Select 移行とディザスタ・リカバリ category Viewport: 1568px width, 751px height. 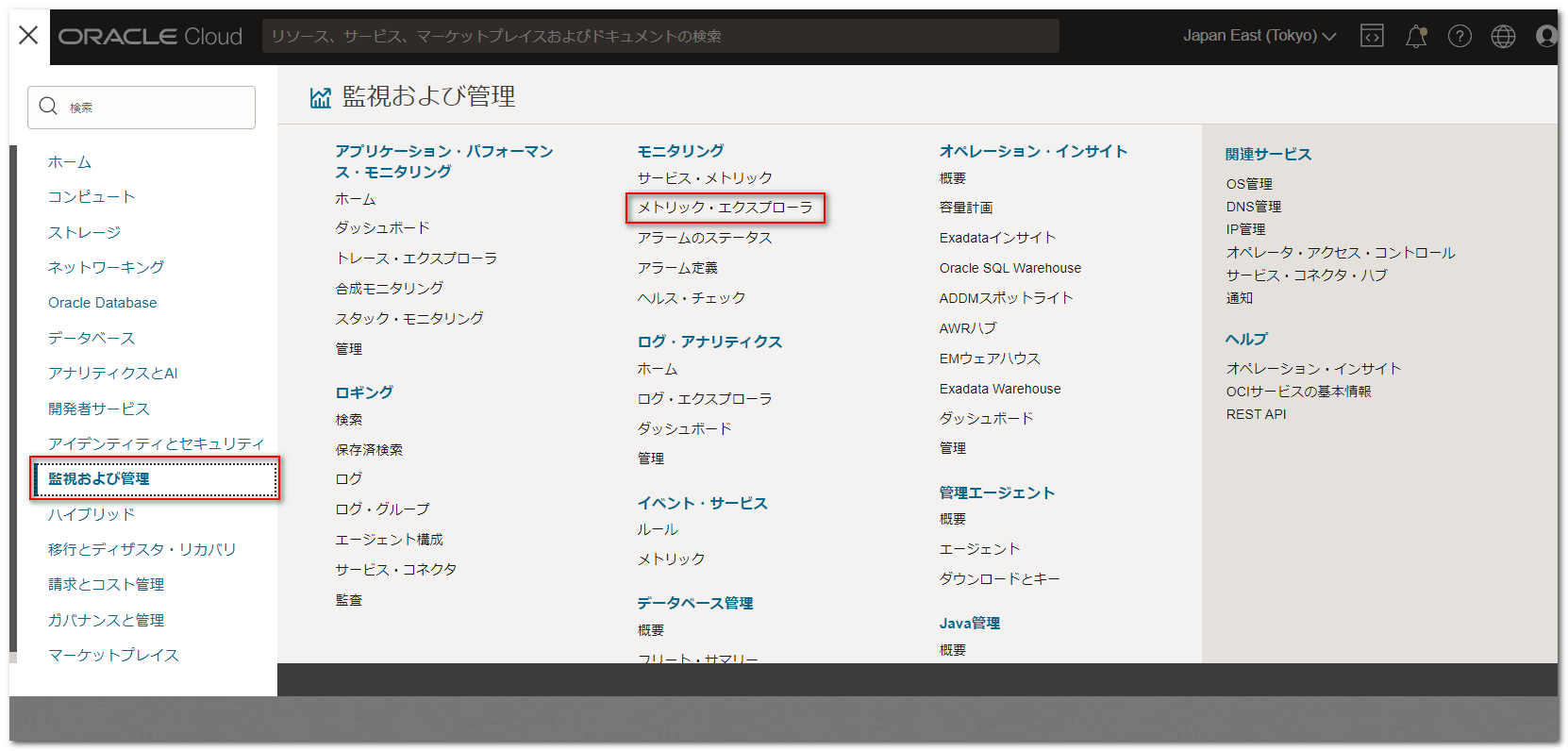point(142,549)
